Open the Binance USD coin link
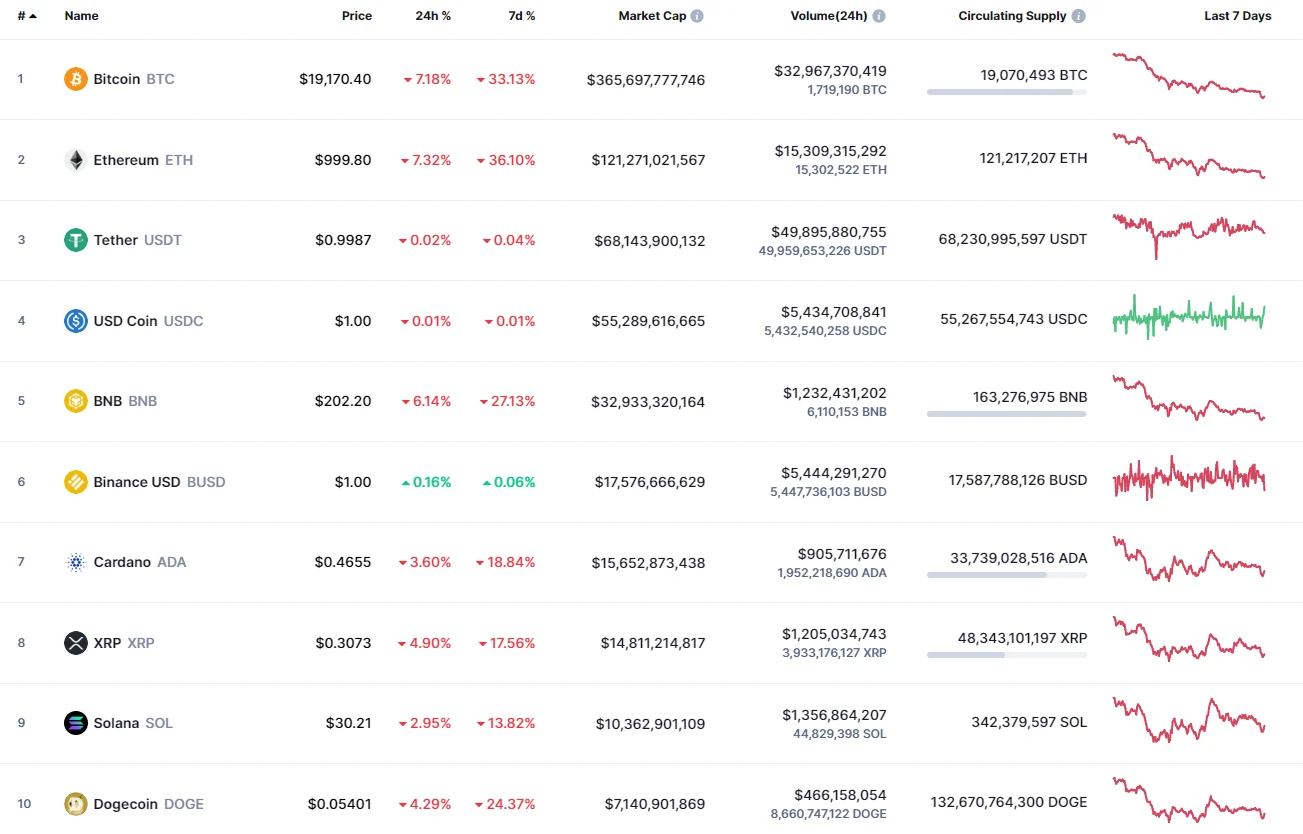Screen dimensions: 1303x834 [137, 482]
